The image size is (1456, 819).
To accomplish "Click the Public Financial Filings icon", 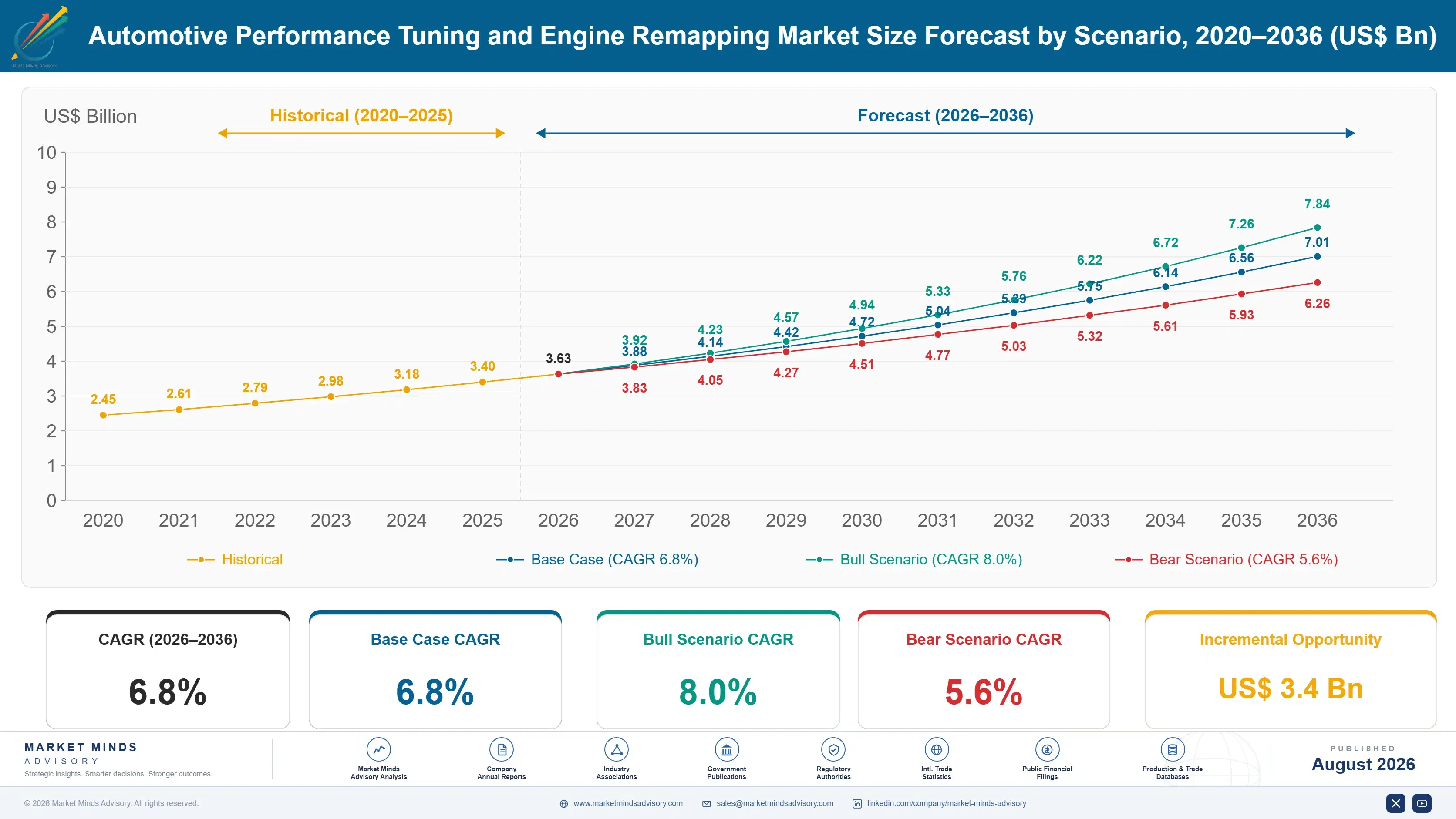I will pyautogui.click(x=1047, y=749).
